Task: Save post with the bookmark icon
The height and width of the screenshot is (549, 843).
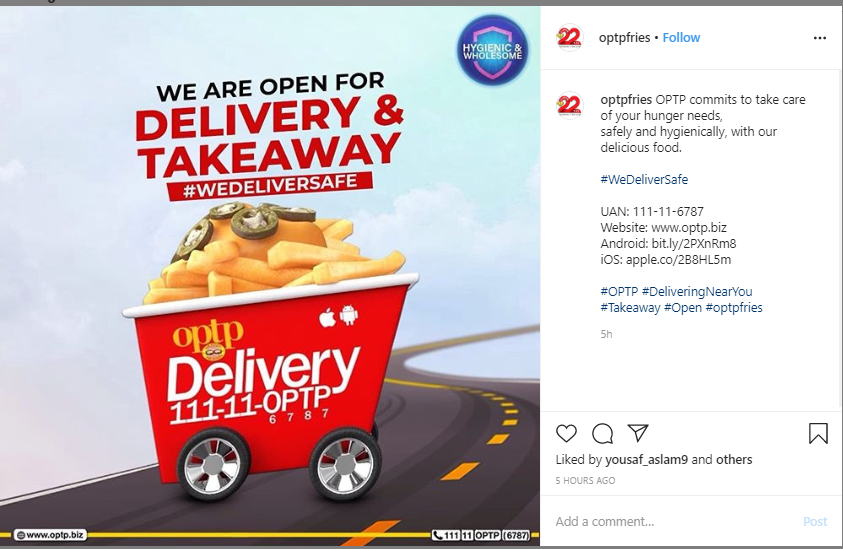Action: pos(818,433)
